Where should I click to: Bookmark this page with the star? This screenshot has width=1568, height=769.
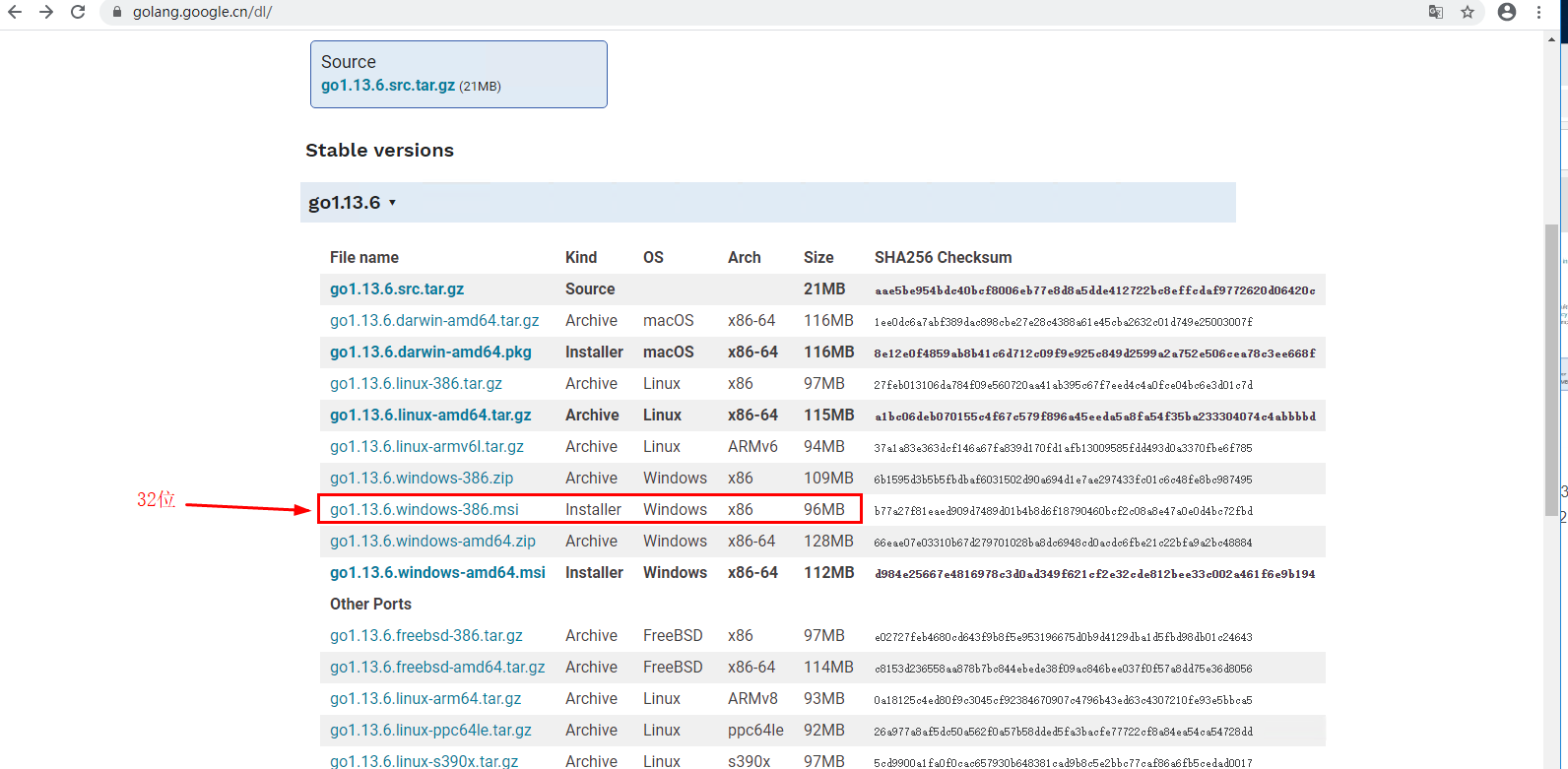coord(1468,12)
